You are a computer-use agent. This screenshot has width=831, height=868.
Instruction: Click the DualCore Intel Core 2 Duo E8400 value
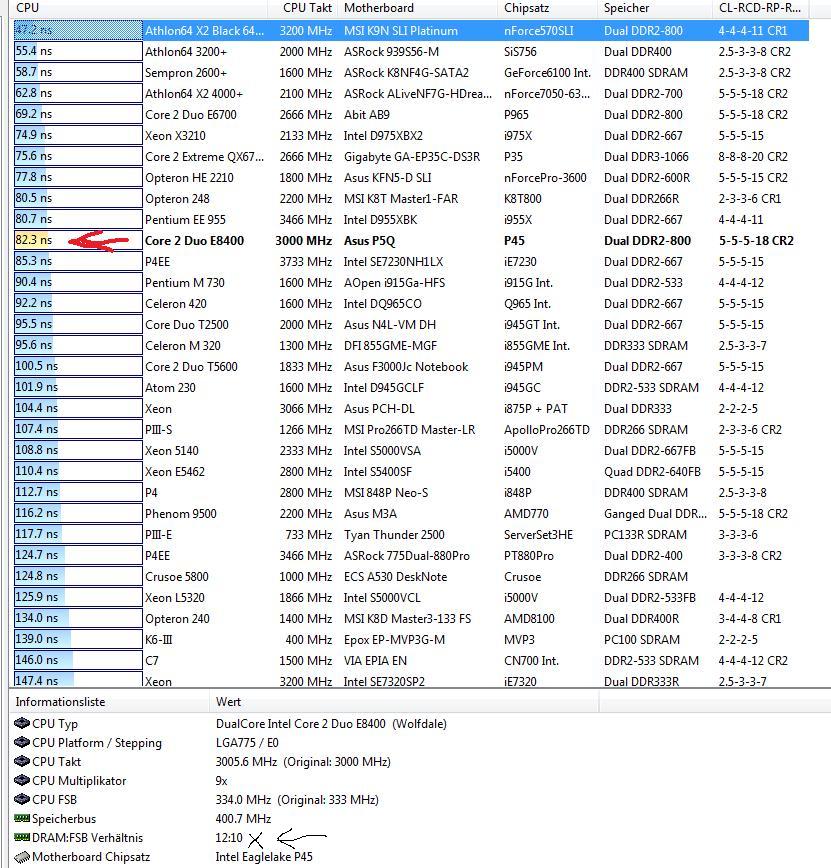click(x=331, y=724)
